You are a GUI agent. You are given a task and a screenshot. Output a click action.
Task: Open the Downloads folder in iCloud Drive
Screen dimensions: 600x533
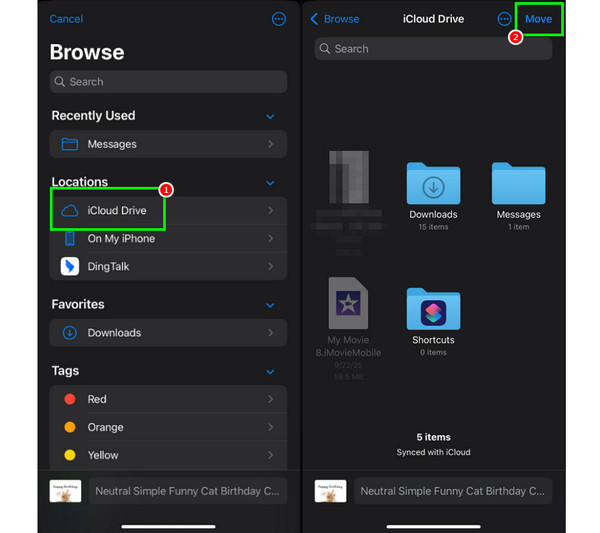click(433, 196)
